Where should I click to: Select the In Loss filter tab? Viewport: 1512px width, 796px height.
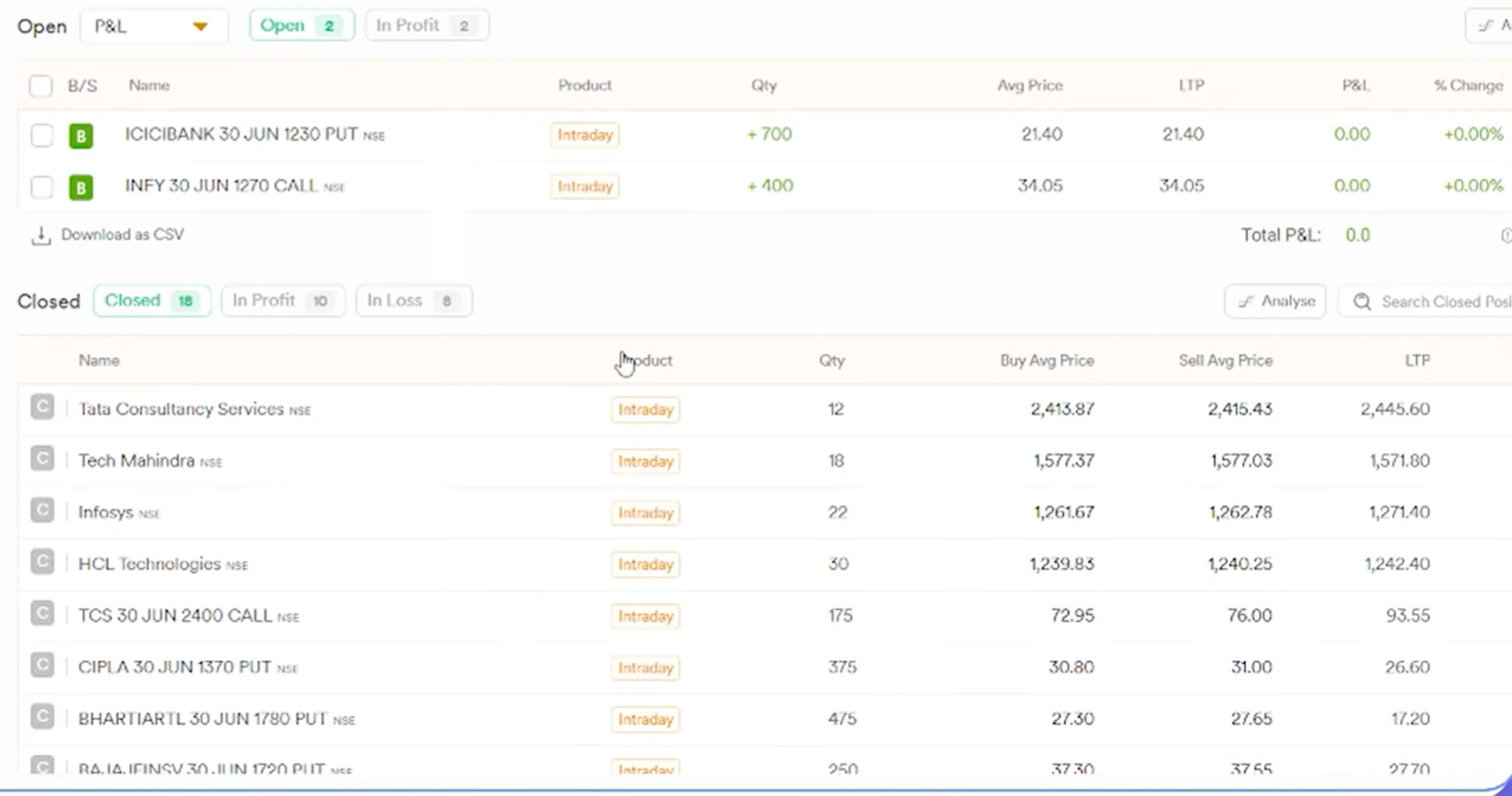point(414,300)
